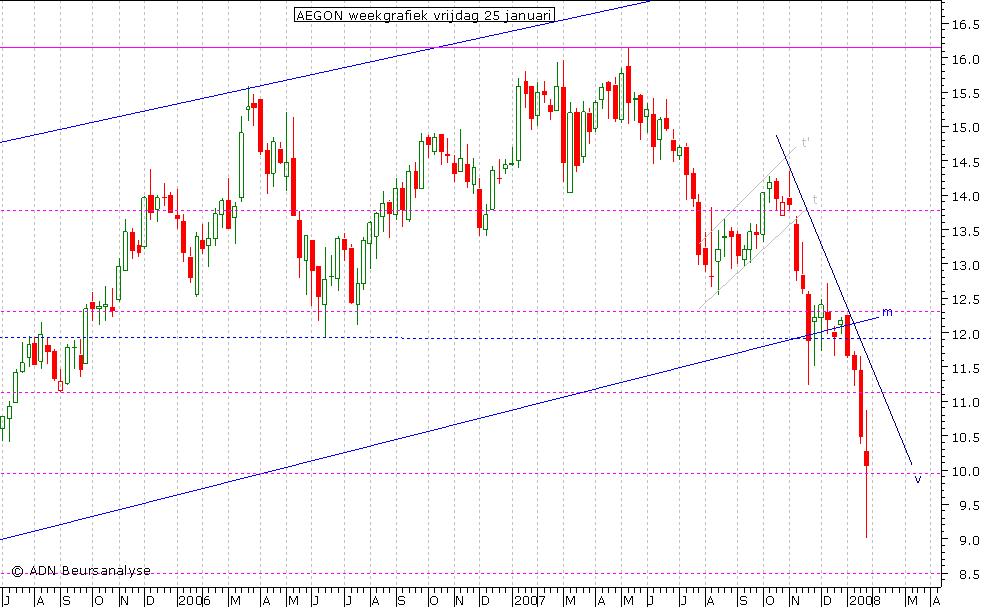Click the blue 'm' trendline label

pos(887,312)
